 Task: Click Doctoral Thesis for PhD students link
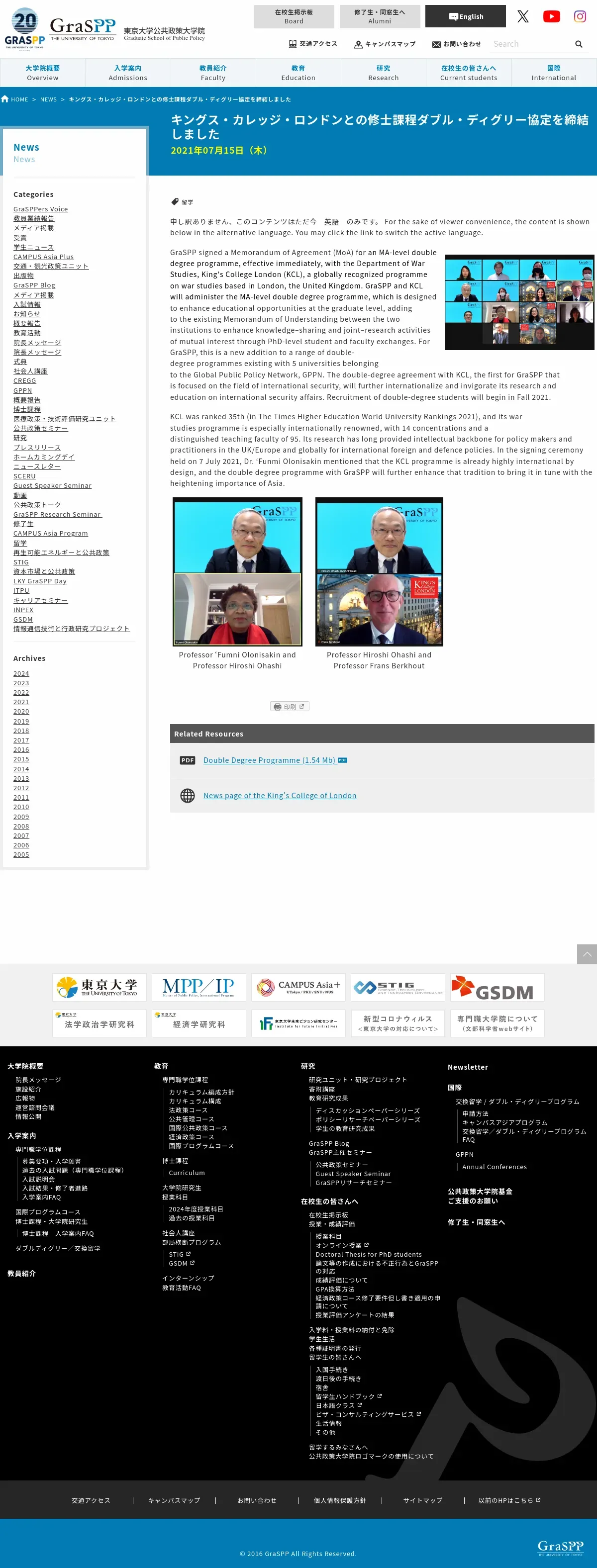point(369,1254)
